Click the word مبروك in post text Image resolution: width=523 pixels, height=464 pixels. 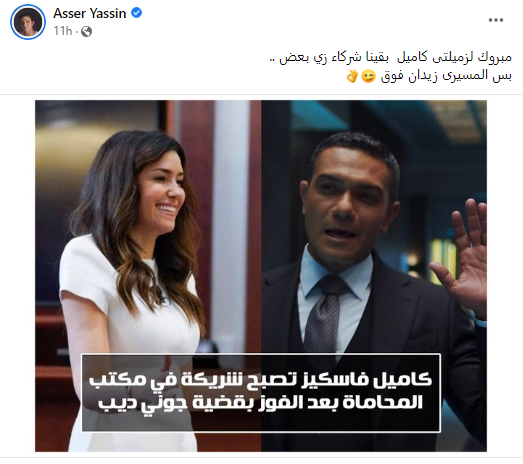(498, 57)
